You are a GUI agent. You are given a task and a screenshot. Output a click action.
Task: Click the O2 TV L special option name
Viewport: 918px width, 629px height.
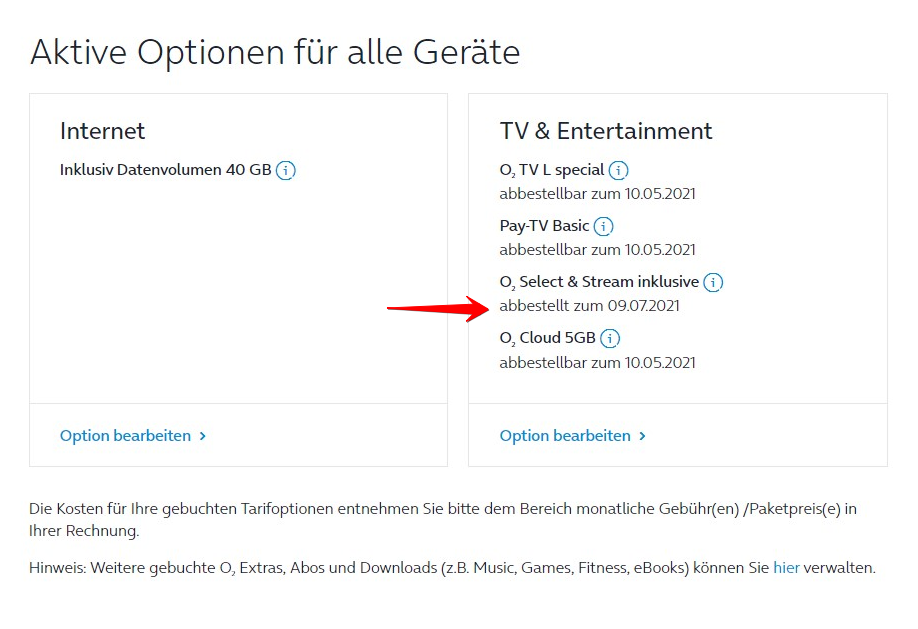(552, 170)
